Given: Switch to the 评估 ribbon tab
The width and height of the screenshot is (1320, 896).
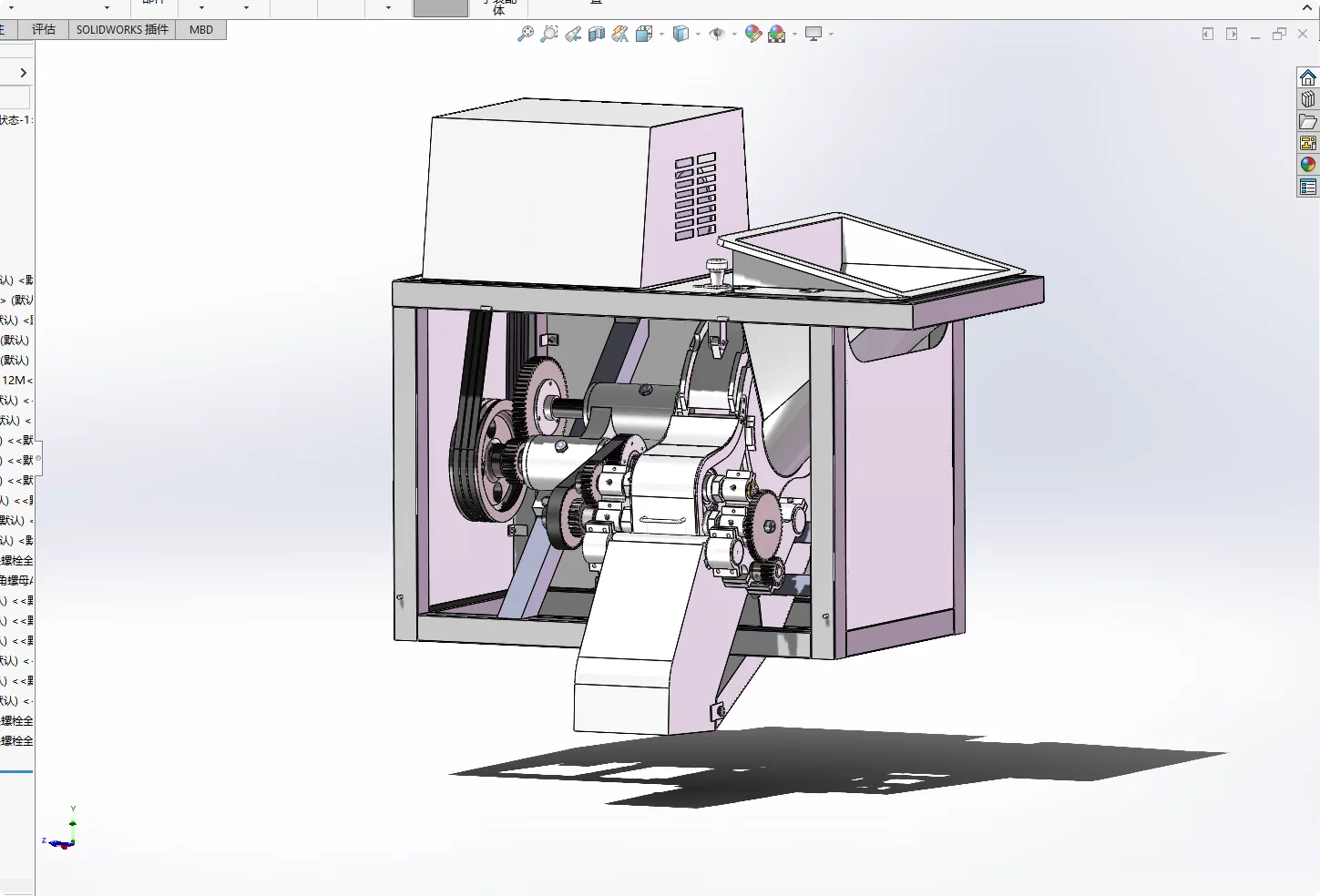Looking at the screenshot, I should (44, 29).
